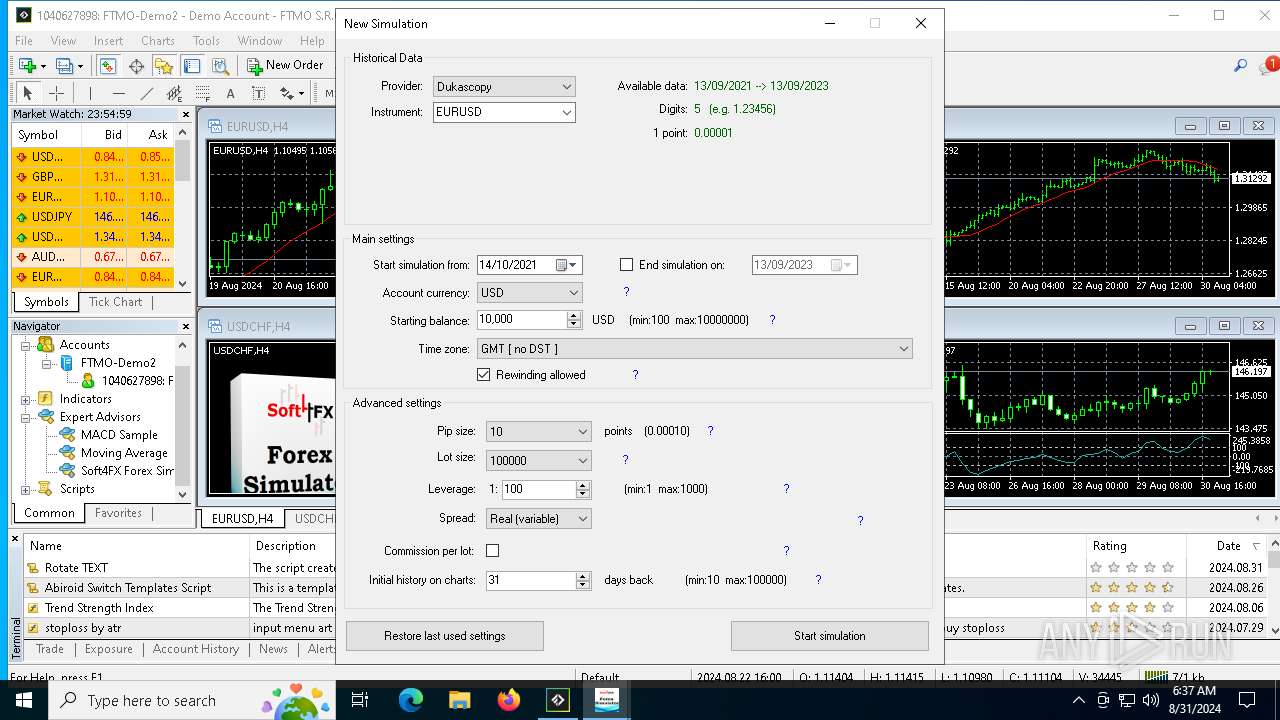Click the New Chart toolbar icon
The height and width of the screenshot is (720, 1280).
coord(27,65)
